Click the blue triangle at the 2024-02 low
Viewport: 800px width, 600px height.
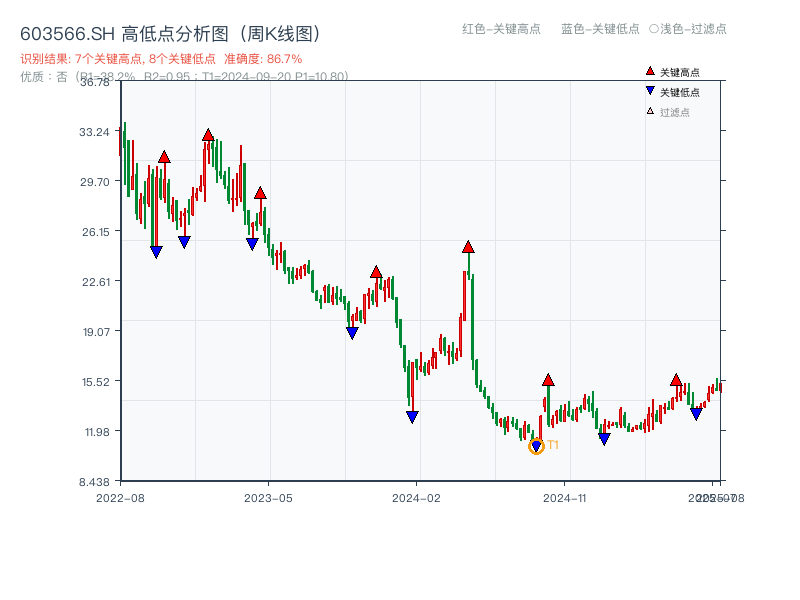tap(411, 416)
